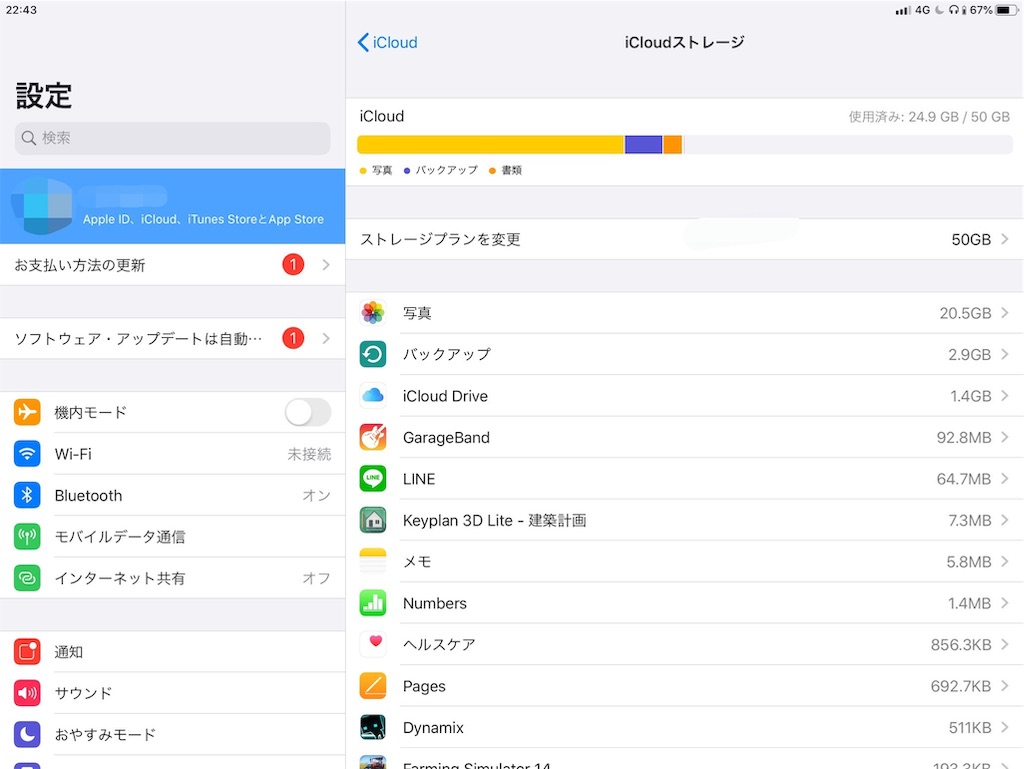Viewport: 1024px width, 769px height.
Task: Tap the blurred account avatar
Action: (x=43, y=206)
